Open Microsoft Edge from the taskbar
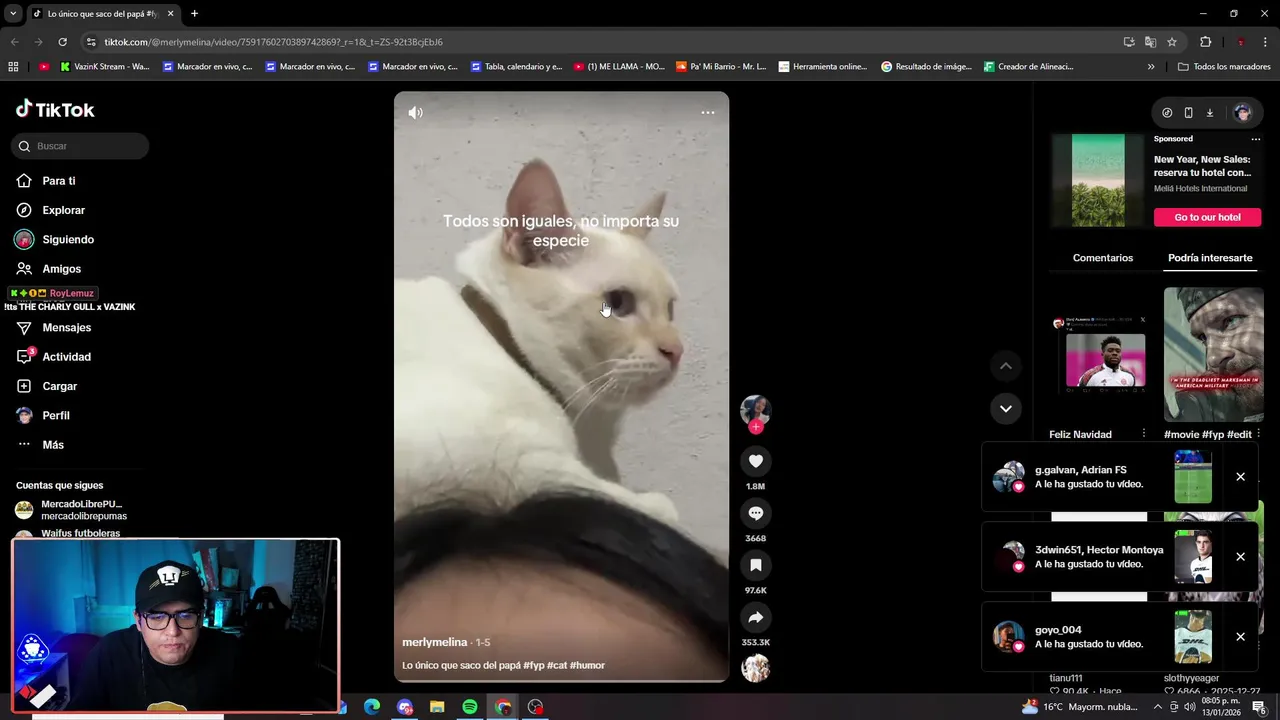Image resolution: width=1280 pixels, height=720 pixels. point(372,707)
